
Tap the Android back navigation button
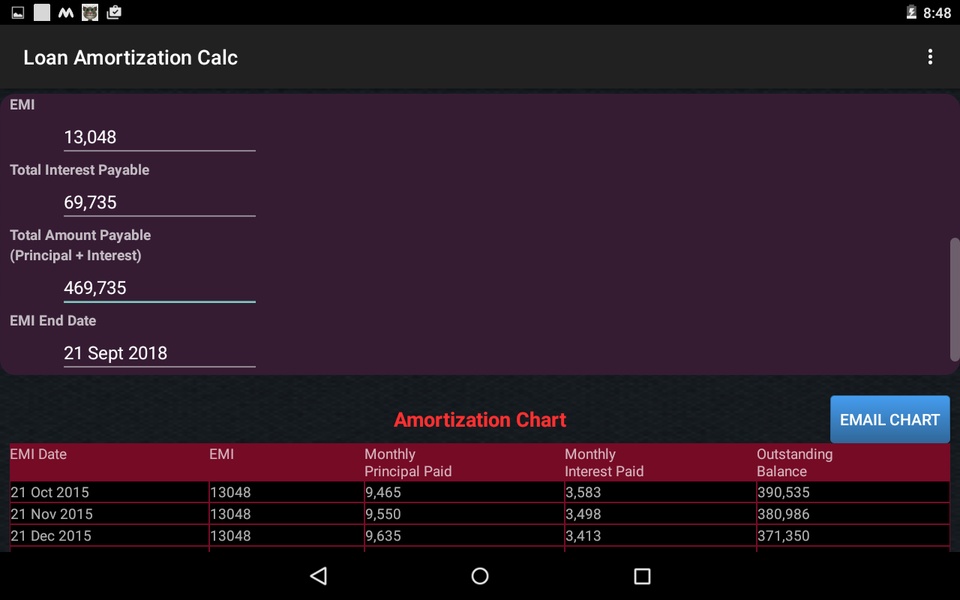pos(318,576)
